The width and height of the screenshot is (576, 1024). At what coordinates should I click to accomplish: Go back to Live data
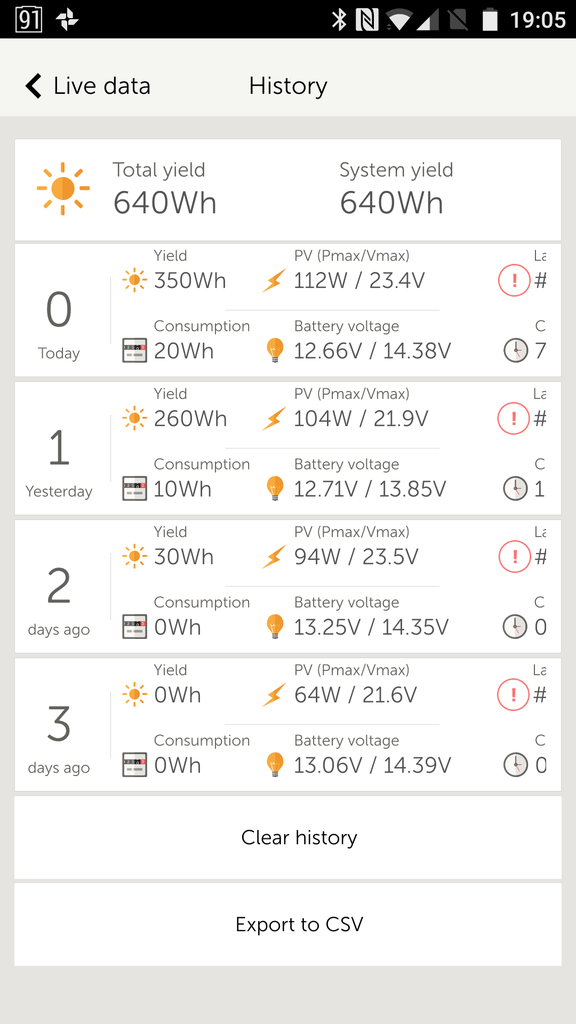point(88,86)
